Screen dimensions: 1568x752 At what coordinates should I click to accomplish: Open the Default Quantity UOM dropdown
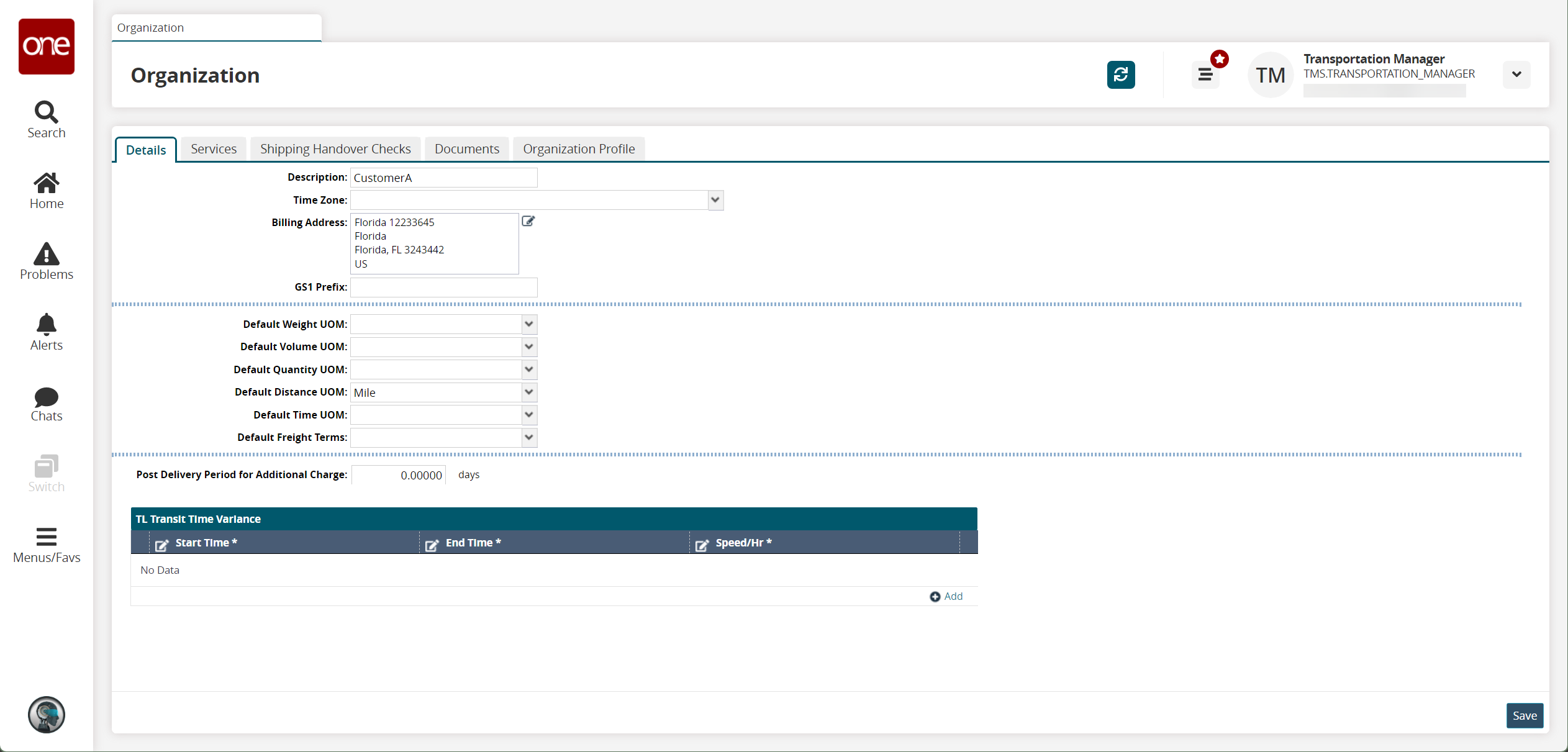(529, 369)
